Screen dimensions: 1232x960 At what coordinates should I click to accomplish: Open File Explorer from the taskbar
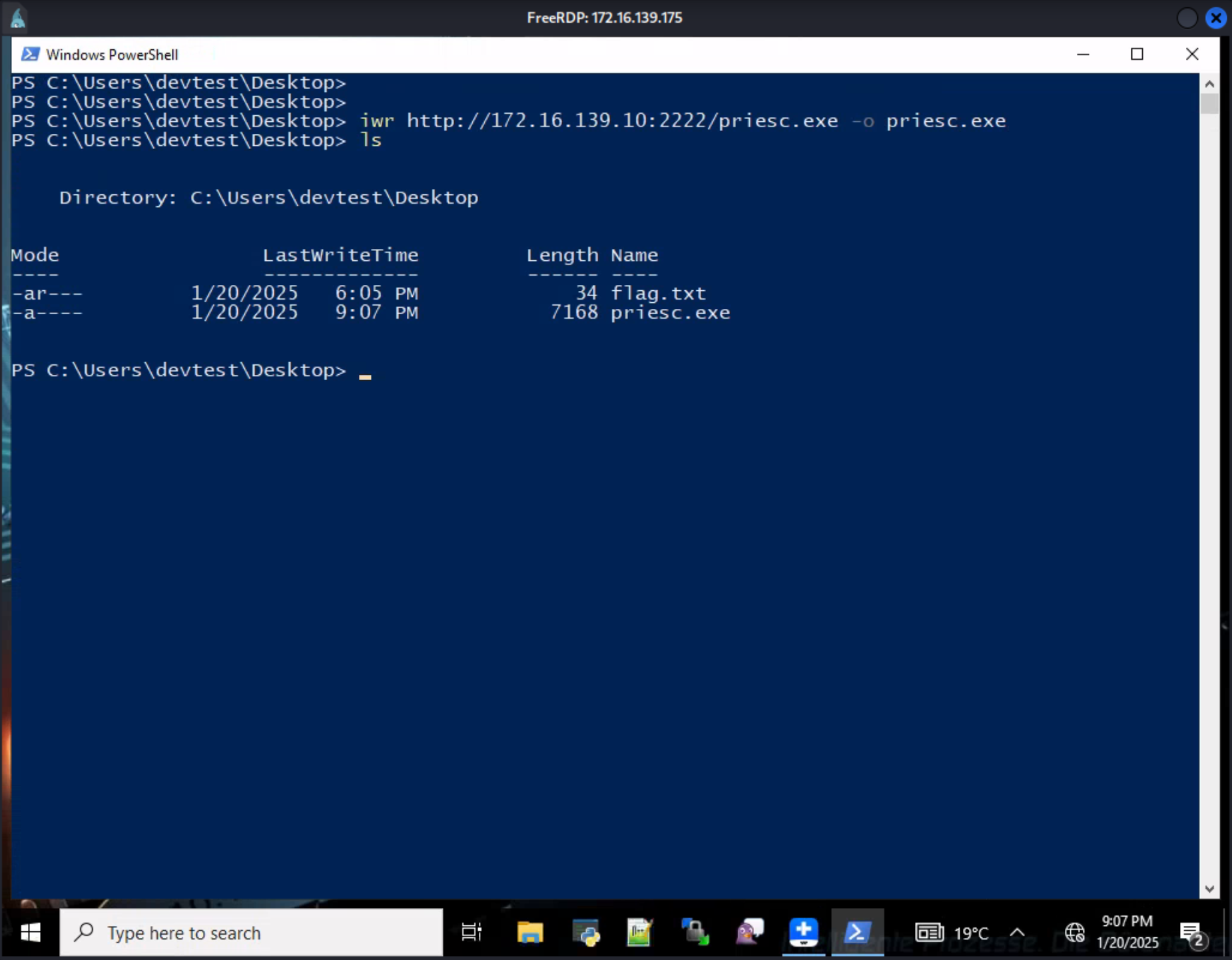530,933
